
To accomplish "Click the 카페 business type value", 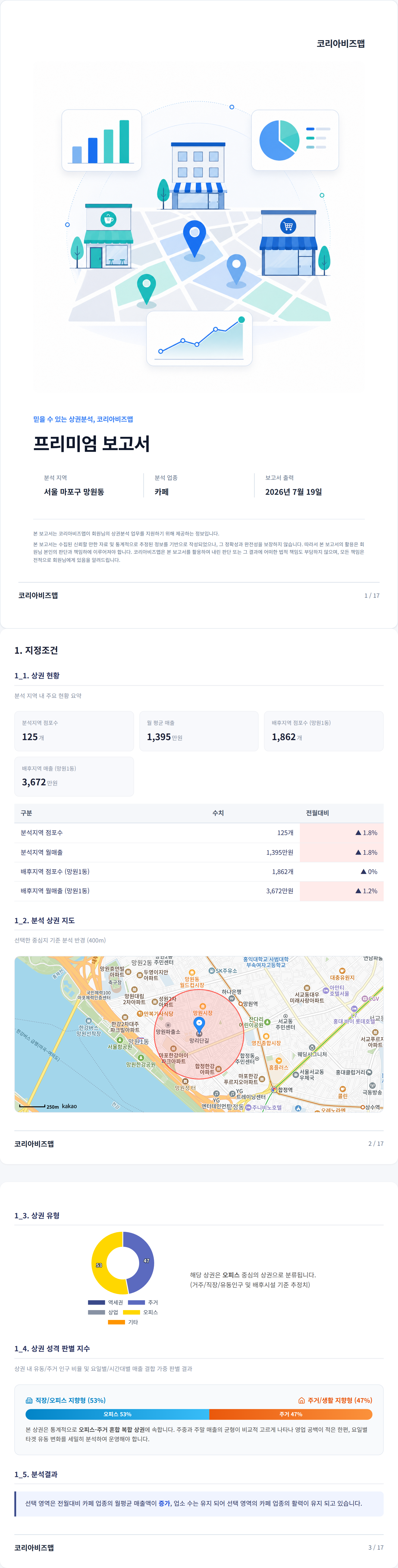I will tap(162, 492).
